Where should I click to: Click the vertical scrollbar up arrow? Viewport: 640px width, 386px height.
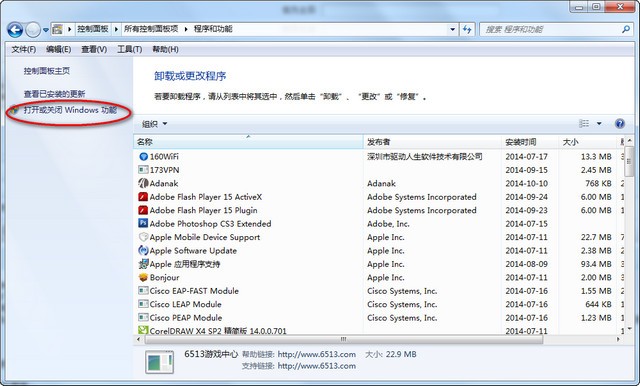[629, 141]
